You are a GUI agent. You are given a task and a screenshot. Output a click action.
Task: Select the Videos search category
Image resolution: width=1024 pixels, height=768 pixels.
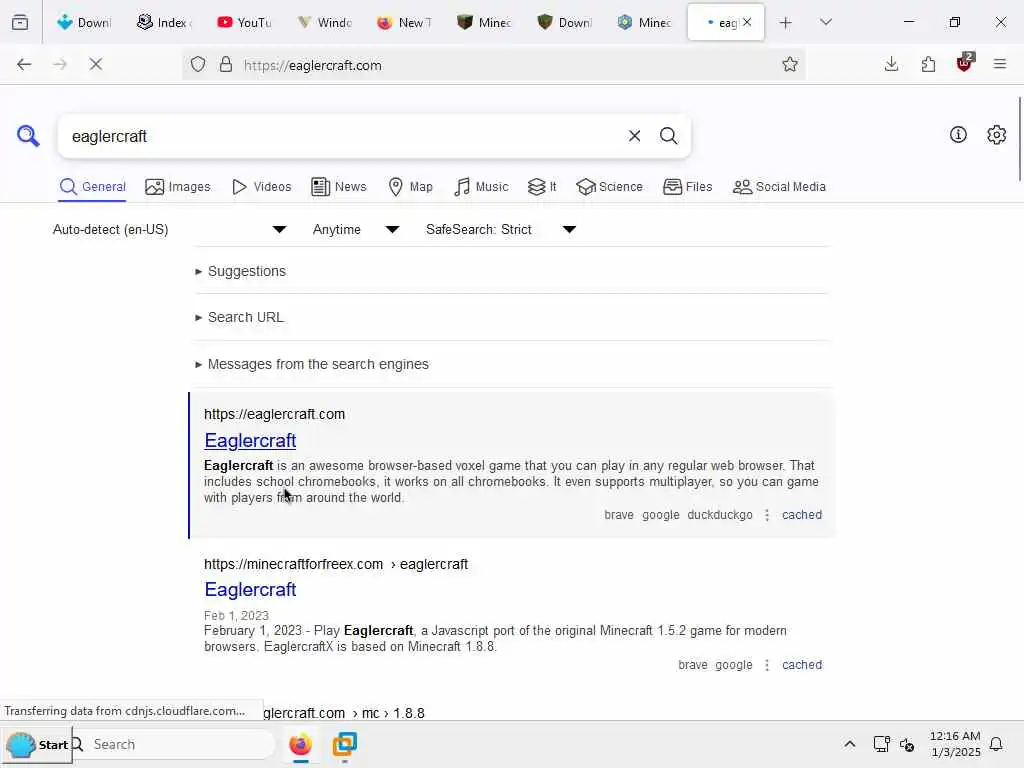point(262,187)
